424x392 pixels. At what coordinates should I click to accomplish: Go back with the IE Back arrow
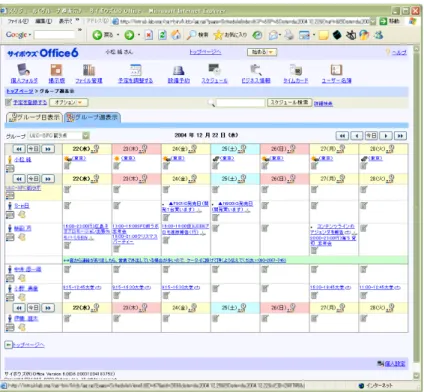[97, 35]
